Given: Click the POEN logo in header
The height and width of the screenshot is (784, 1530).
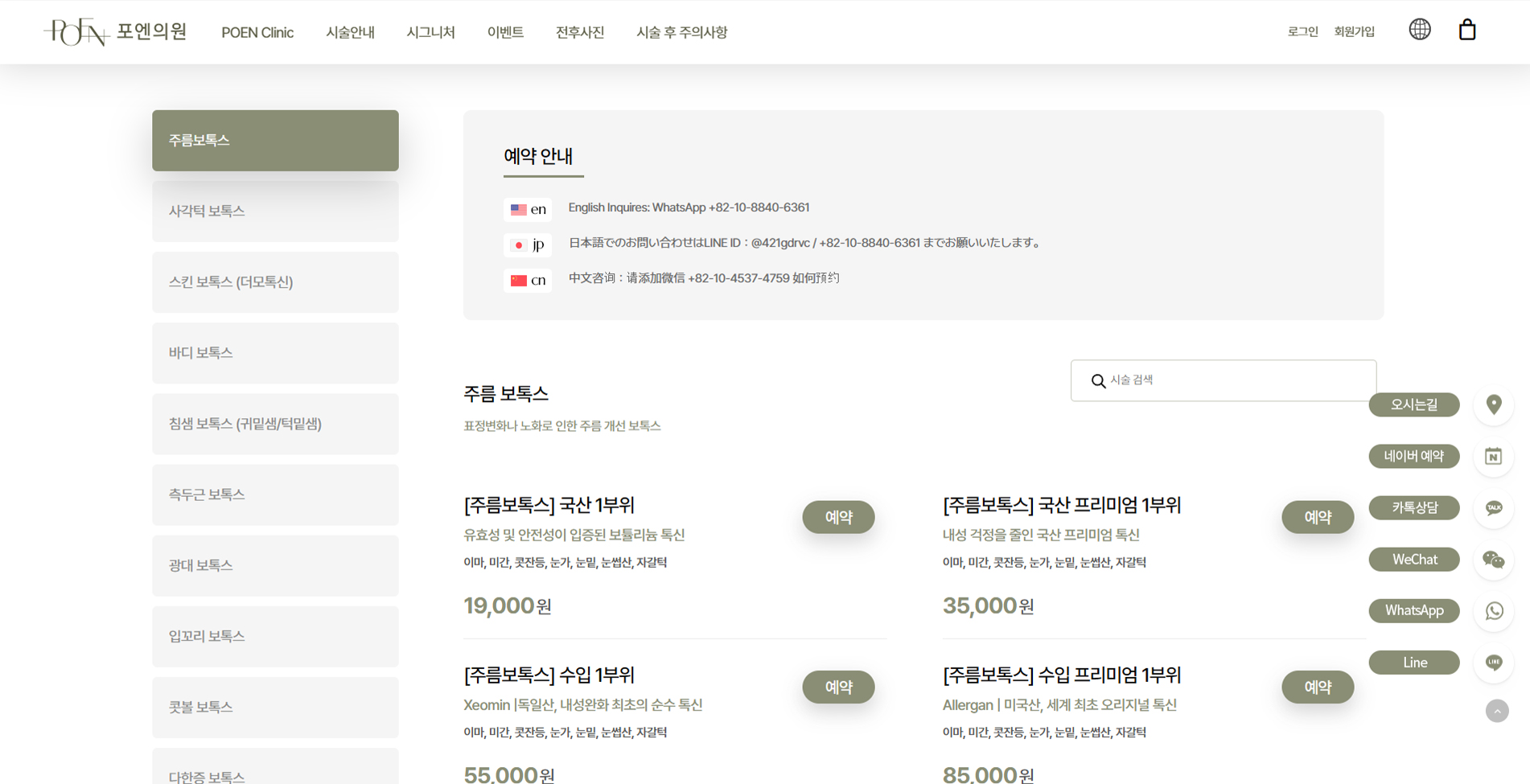Looking at the screenshot, I should (x=115, y=32).
